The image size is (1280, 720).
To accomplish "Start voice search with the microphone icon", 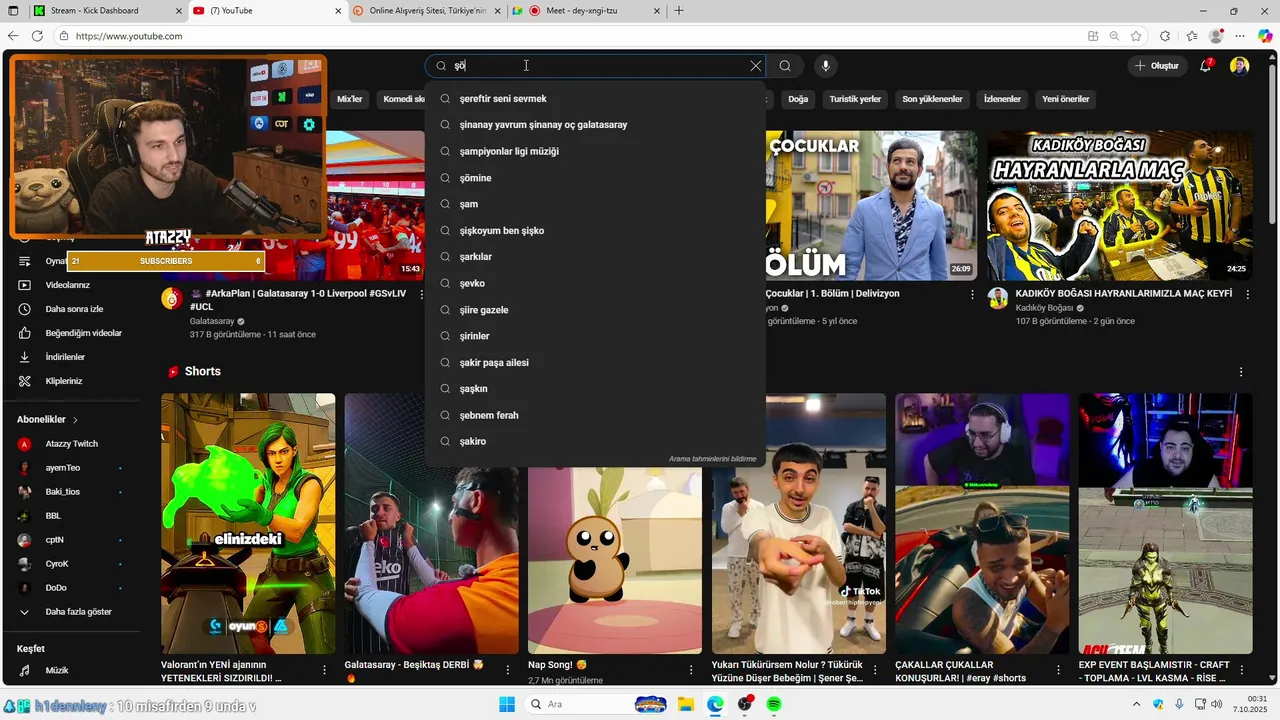I will [825, 66].
